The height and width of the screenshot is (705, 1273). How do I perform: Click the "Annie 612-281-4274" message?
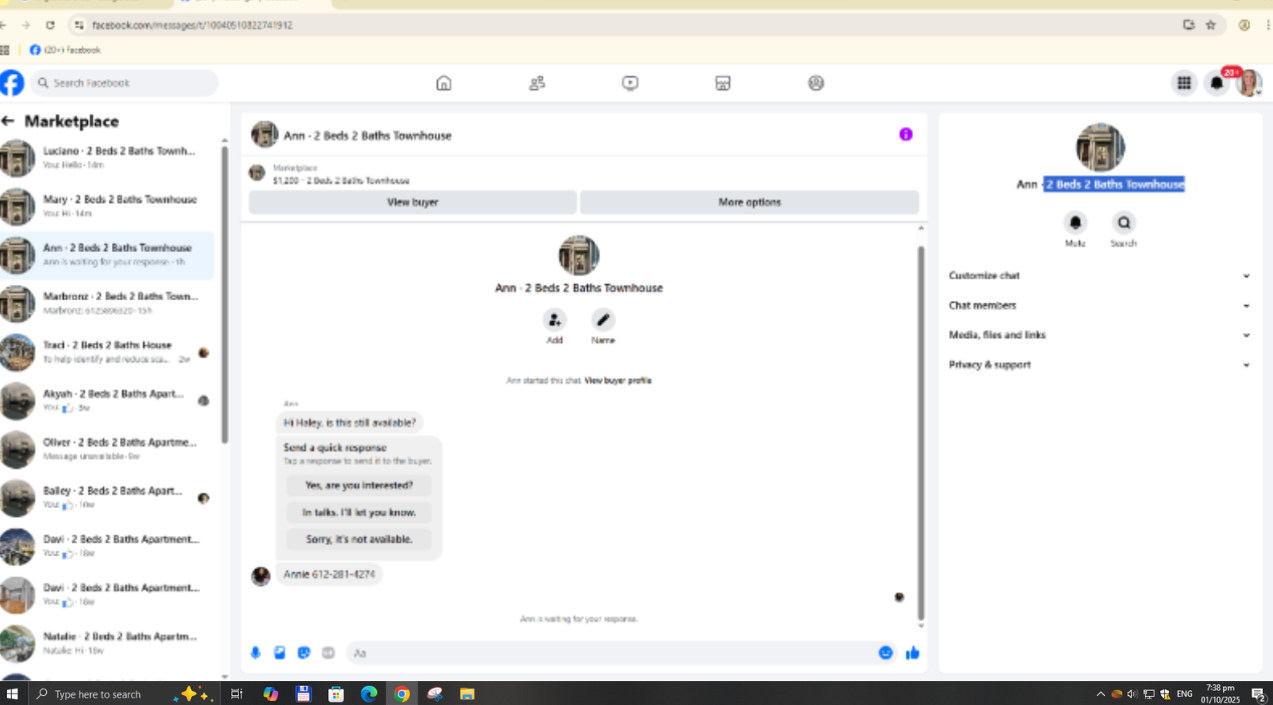point(329,575)
